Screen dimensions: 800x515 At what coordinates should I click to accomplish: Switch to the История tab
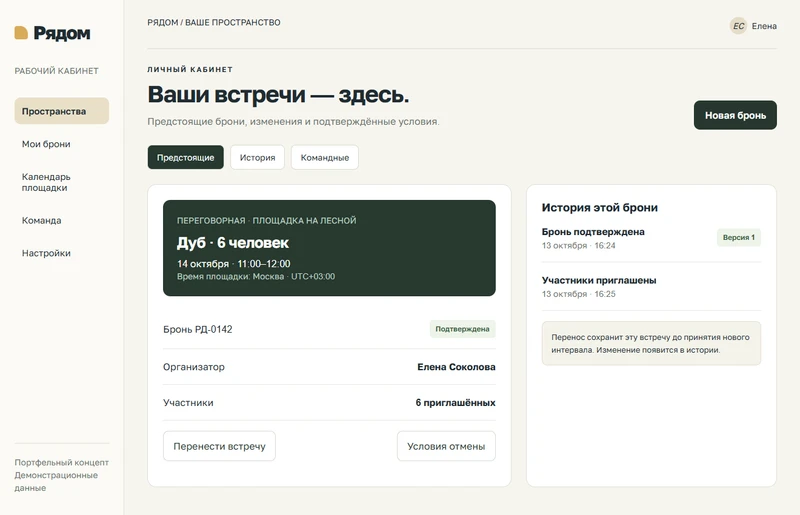[257, 157]
